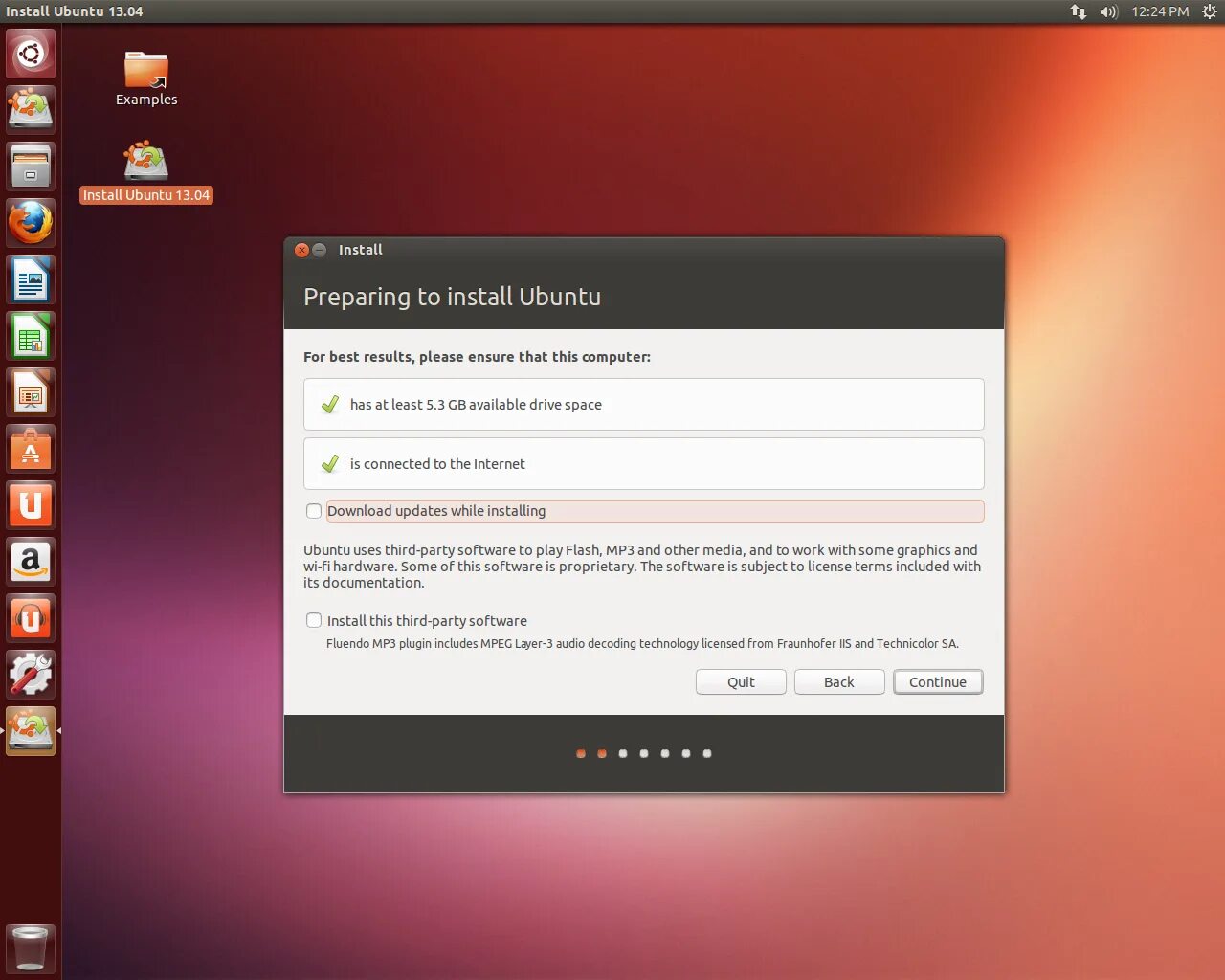This screenshot has height=980, width=1225.
Task: Open the session gear menu in top panel
Action: click(x=1209, y=11)
